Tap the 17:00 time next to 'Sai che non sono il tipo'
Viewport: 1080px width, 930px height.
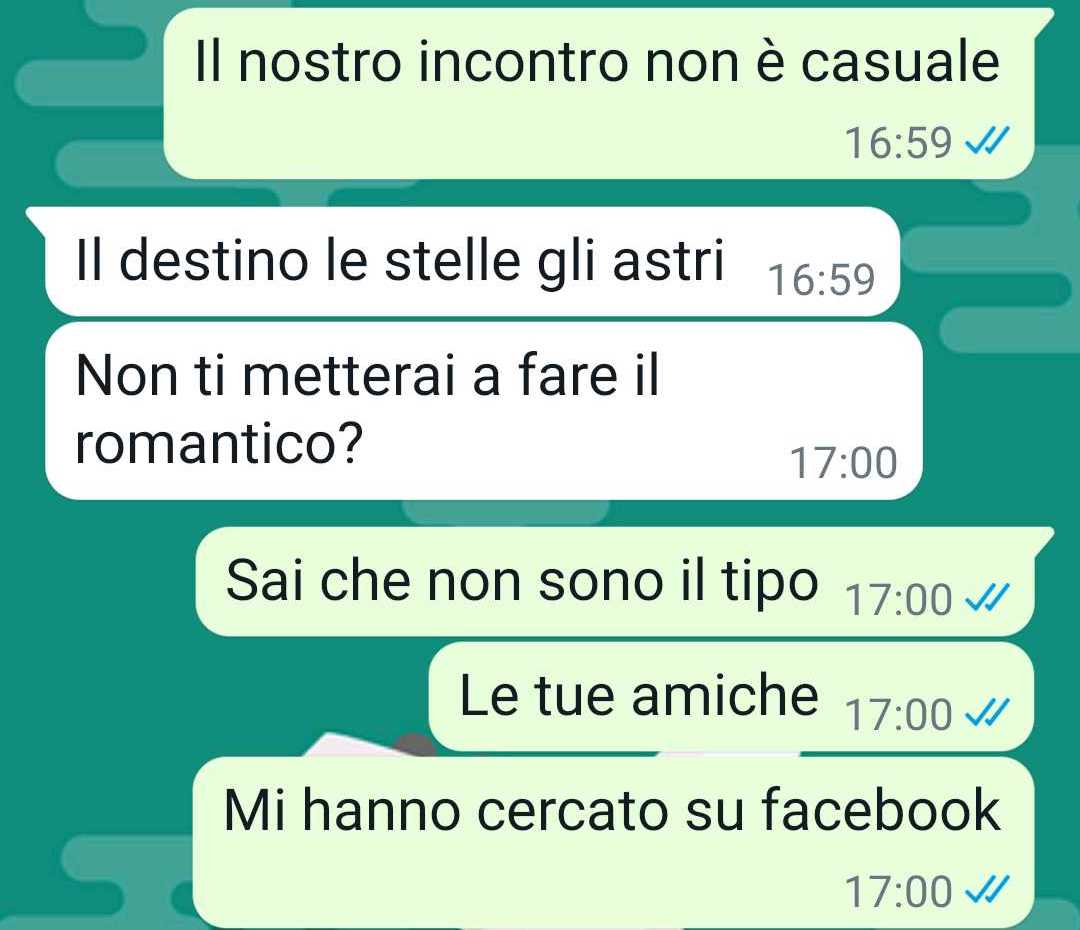(x=898, y=599)
